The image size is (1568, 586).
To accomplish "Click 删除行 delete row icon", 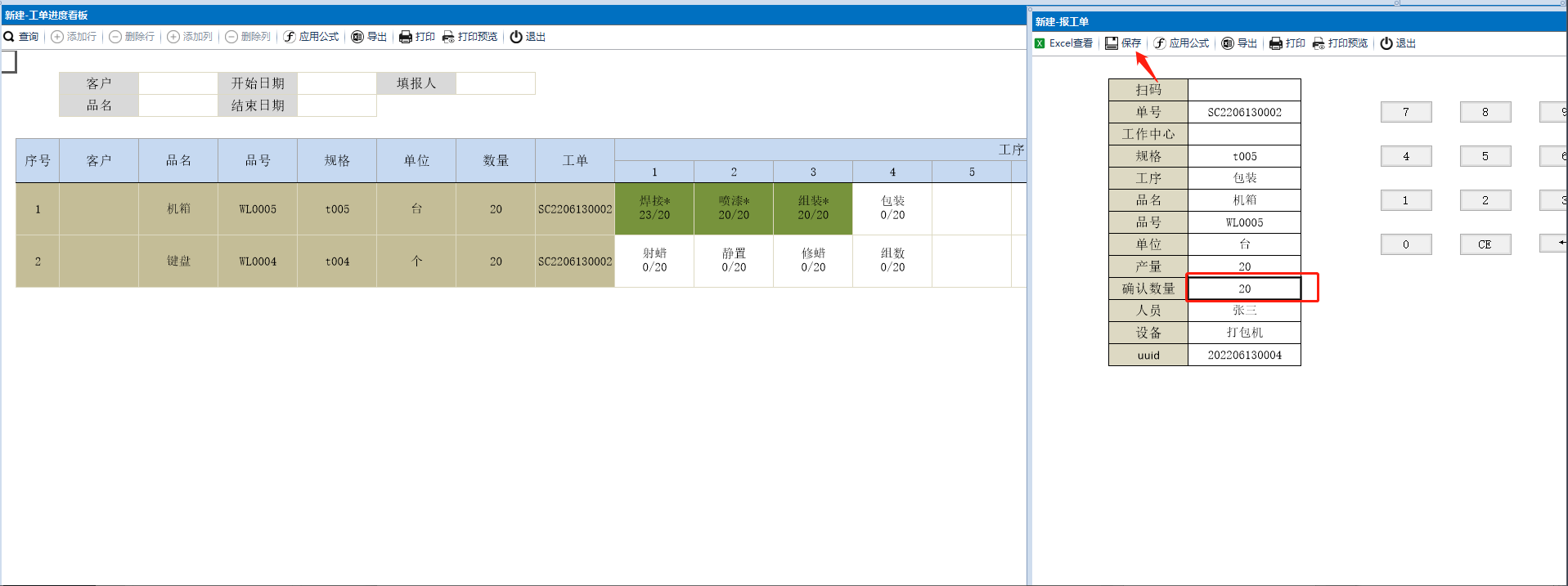I will [x=115, y=37].
